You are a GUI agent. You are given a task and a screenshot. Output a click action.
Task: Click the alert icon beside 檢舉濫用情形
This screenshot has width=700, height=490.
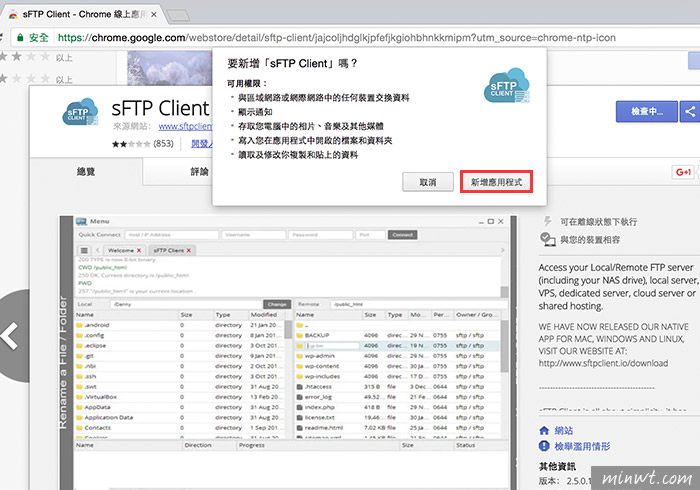(544, 446)
